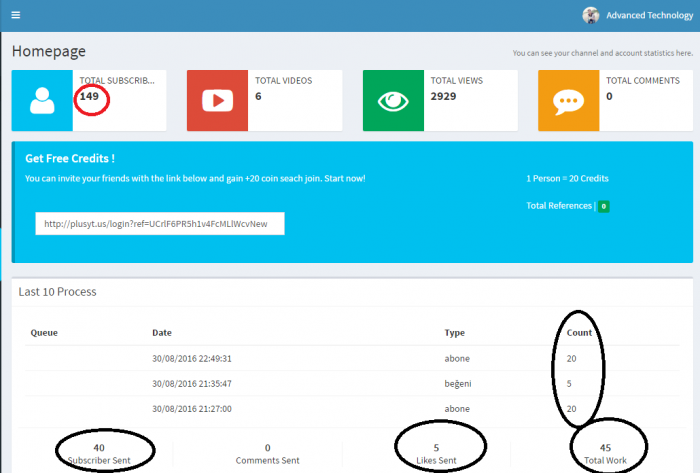The width and height of the screenshot is (700, 473).
Task: Click the subscriber count 149
Action: (x=89, y=96)
